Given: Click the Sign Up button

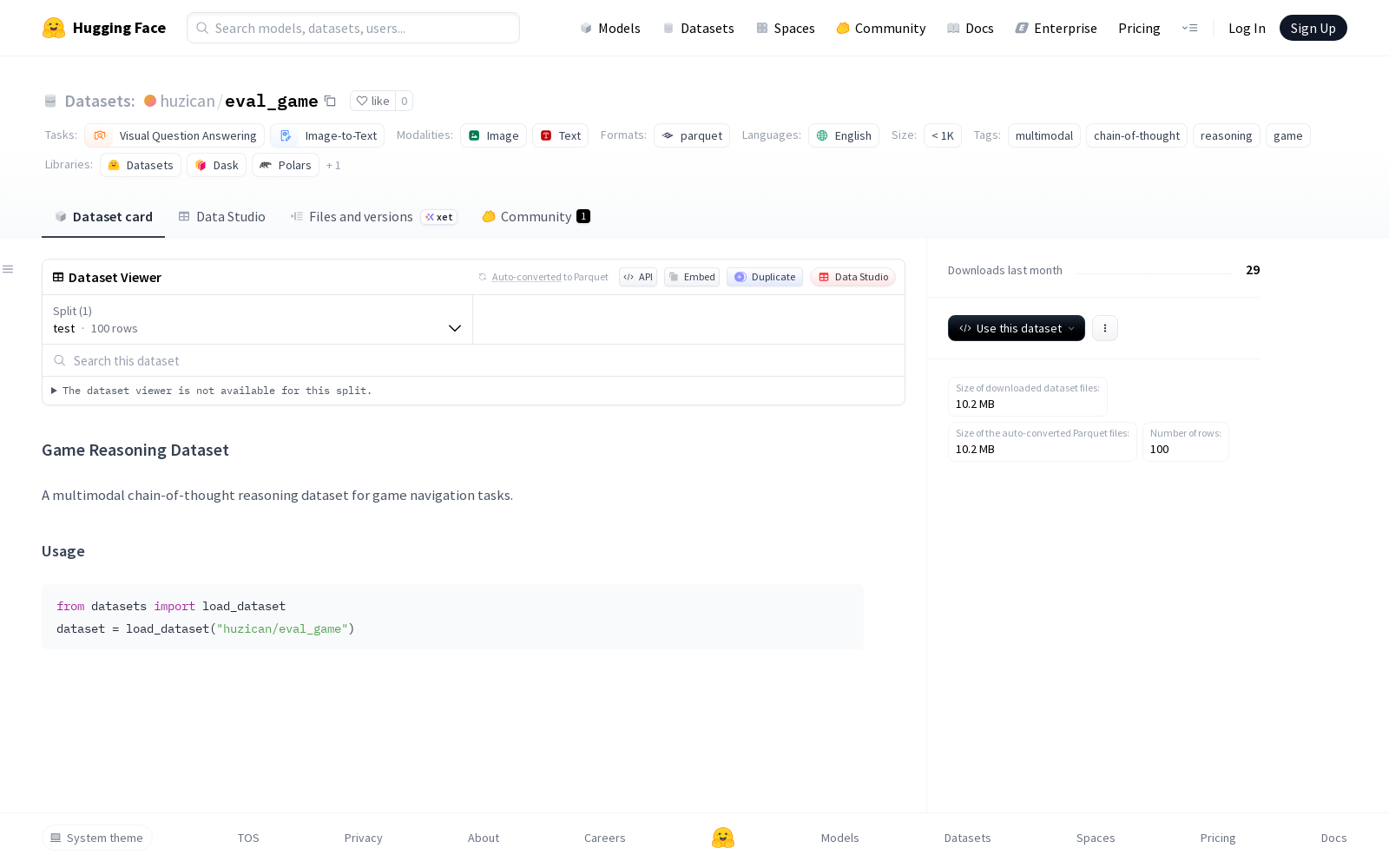Looking at the screenshot, I should click(x=1313, y=28).
